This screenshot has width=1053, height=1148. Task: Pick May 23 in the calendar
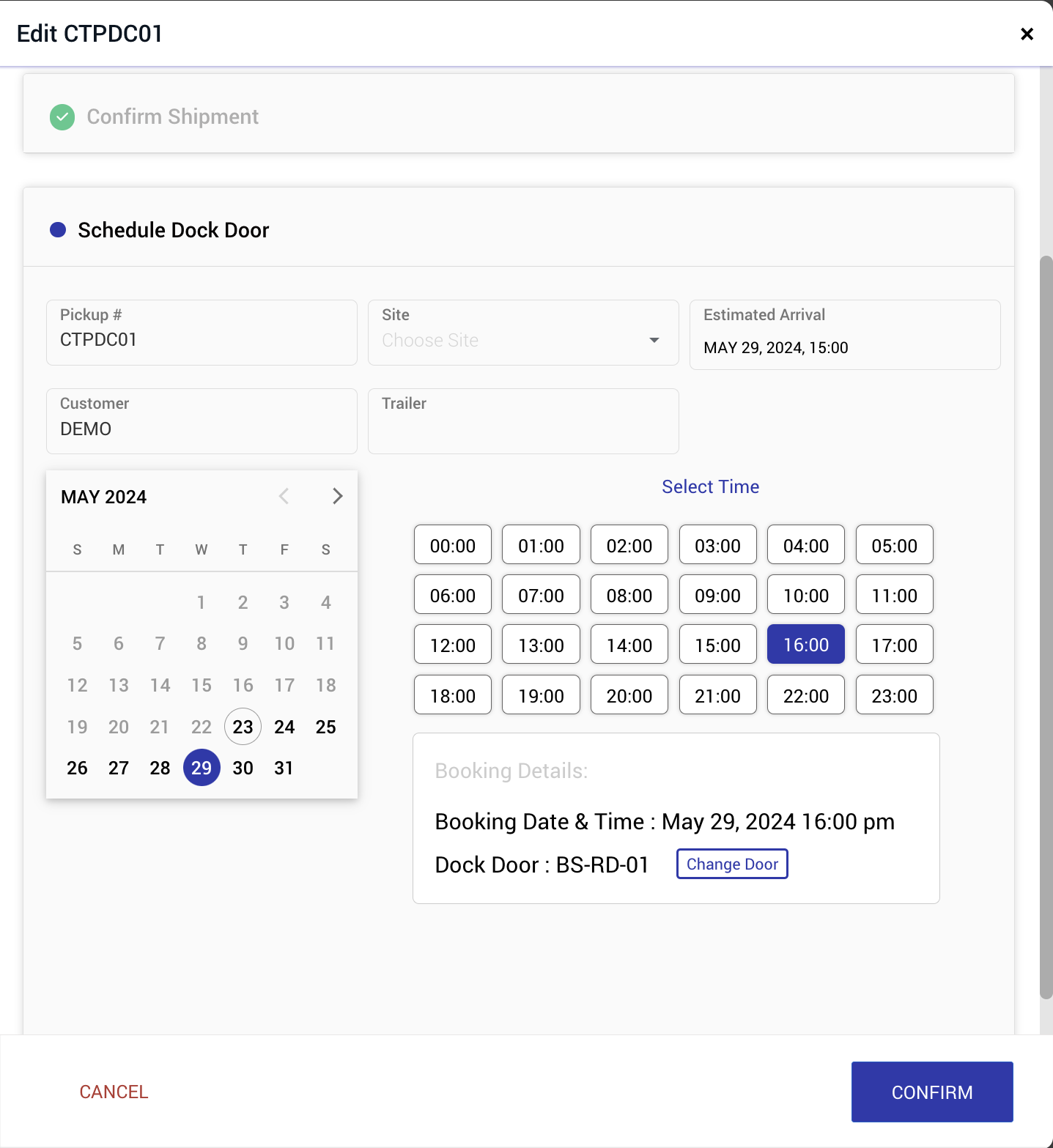pos(243,726)
